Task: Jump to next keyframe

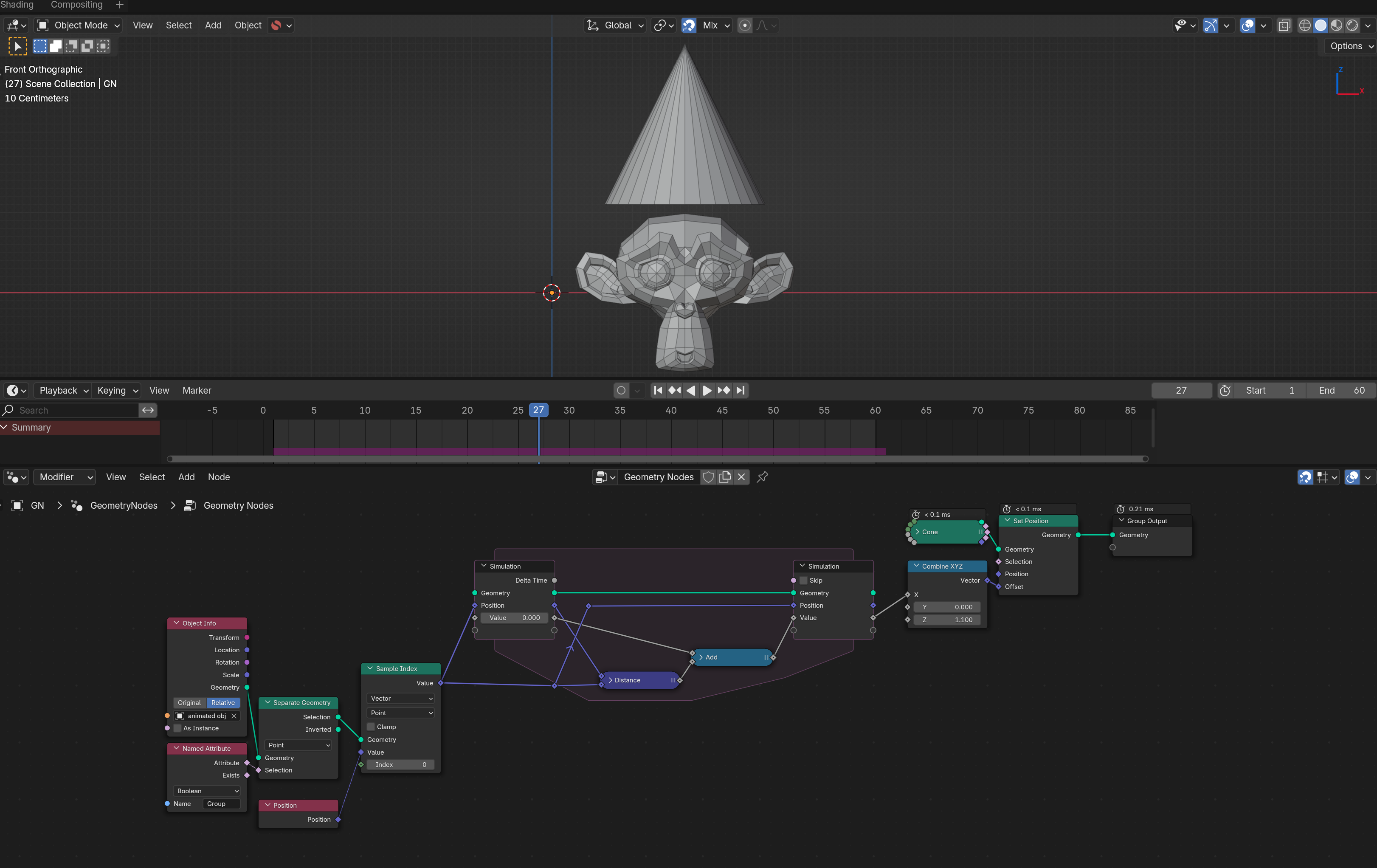Action: [724, 391]
